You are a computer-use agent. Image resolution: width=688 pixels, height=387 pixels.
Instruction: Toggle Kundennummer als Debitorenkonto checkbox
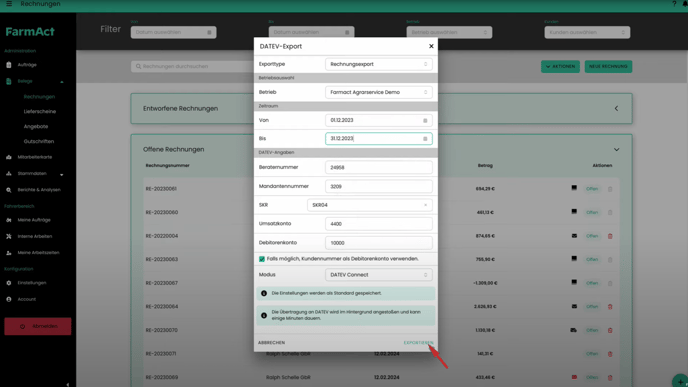pyautogui.click(x=262, y=259)
